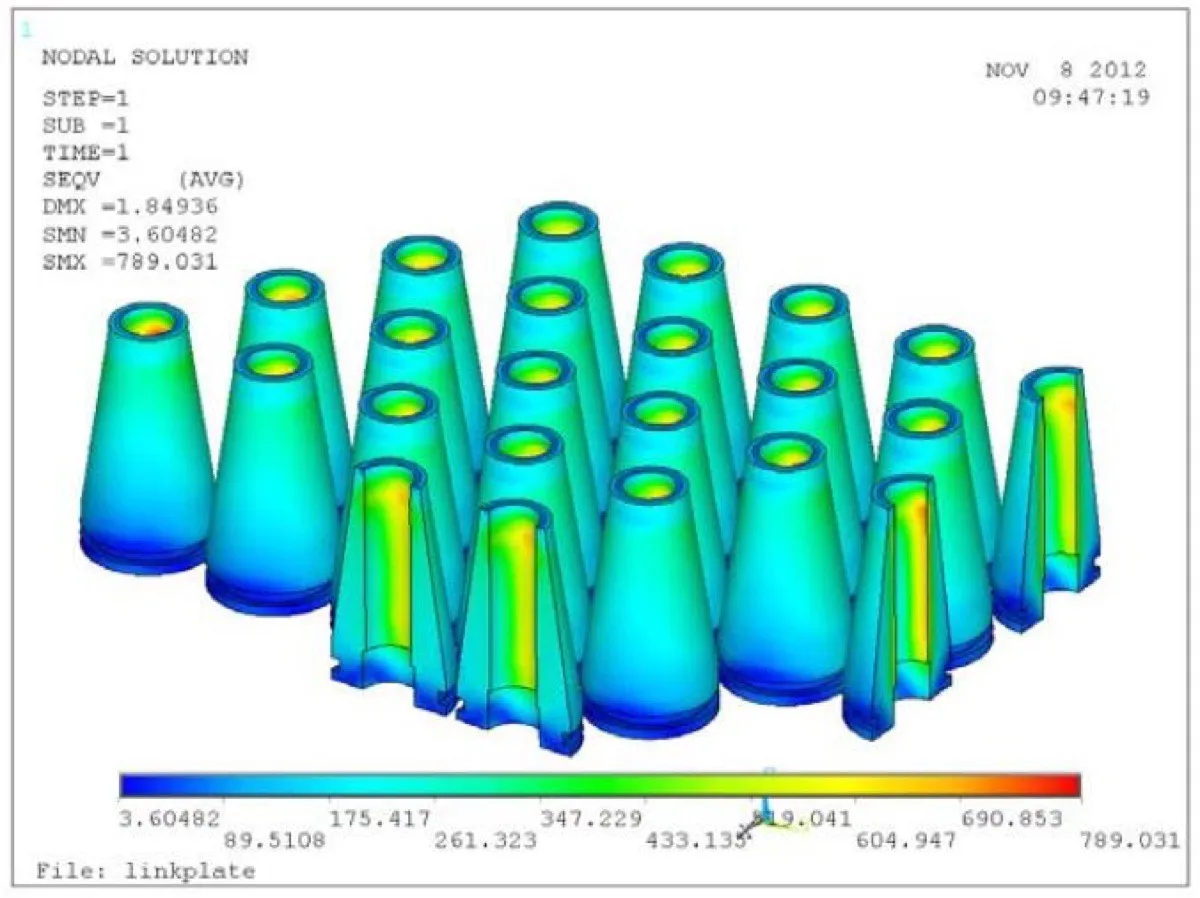
Task: Click the NODAL SOLUTION title text
Action: (x=144, y=57)
